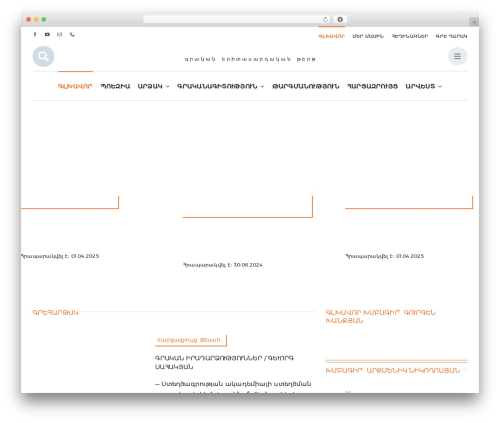Screen dimensions: 500x423
Task: Click the site tagline under the logo
Action: (x=250, y=59)
